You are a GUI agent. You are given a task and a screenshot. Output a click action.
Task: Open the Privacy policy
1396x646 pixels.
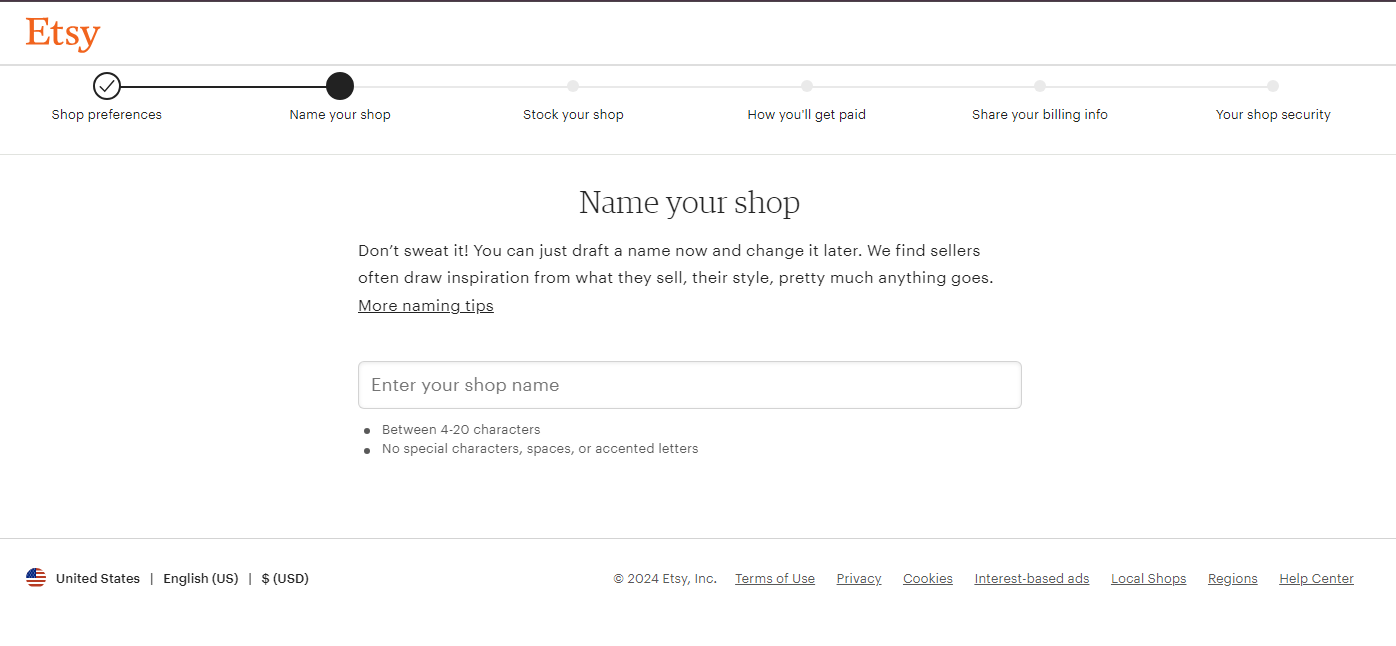[858, 578]
